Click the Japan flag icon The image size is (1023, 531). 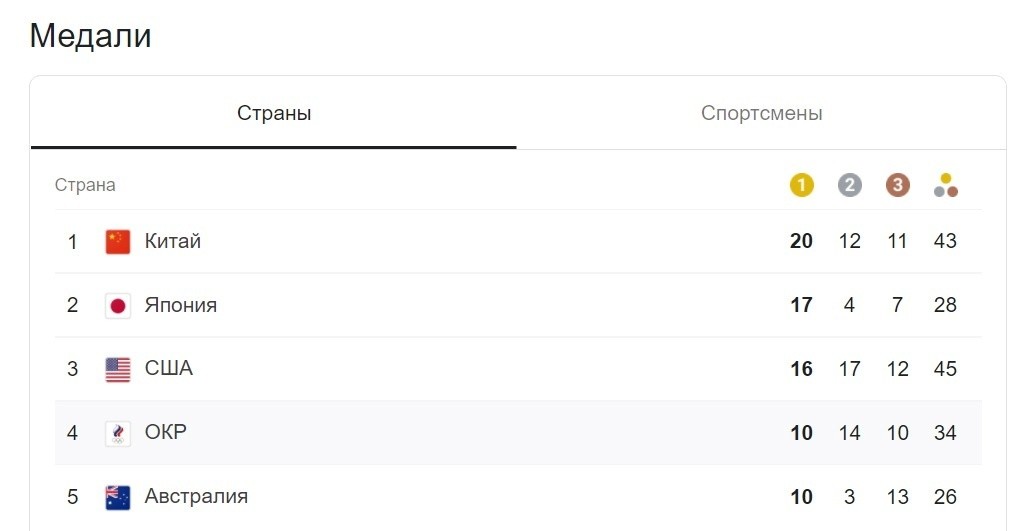click(x=118, y=305)
